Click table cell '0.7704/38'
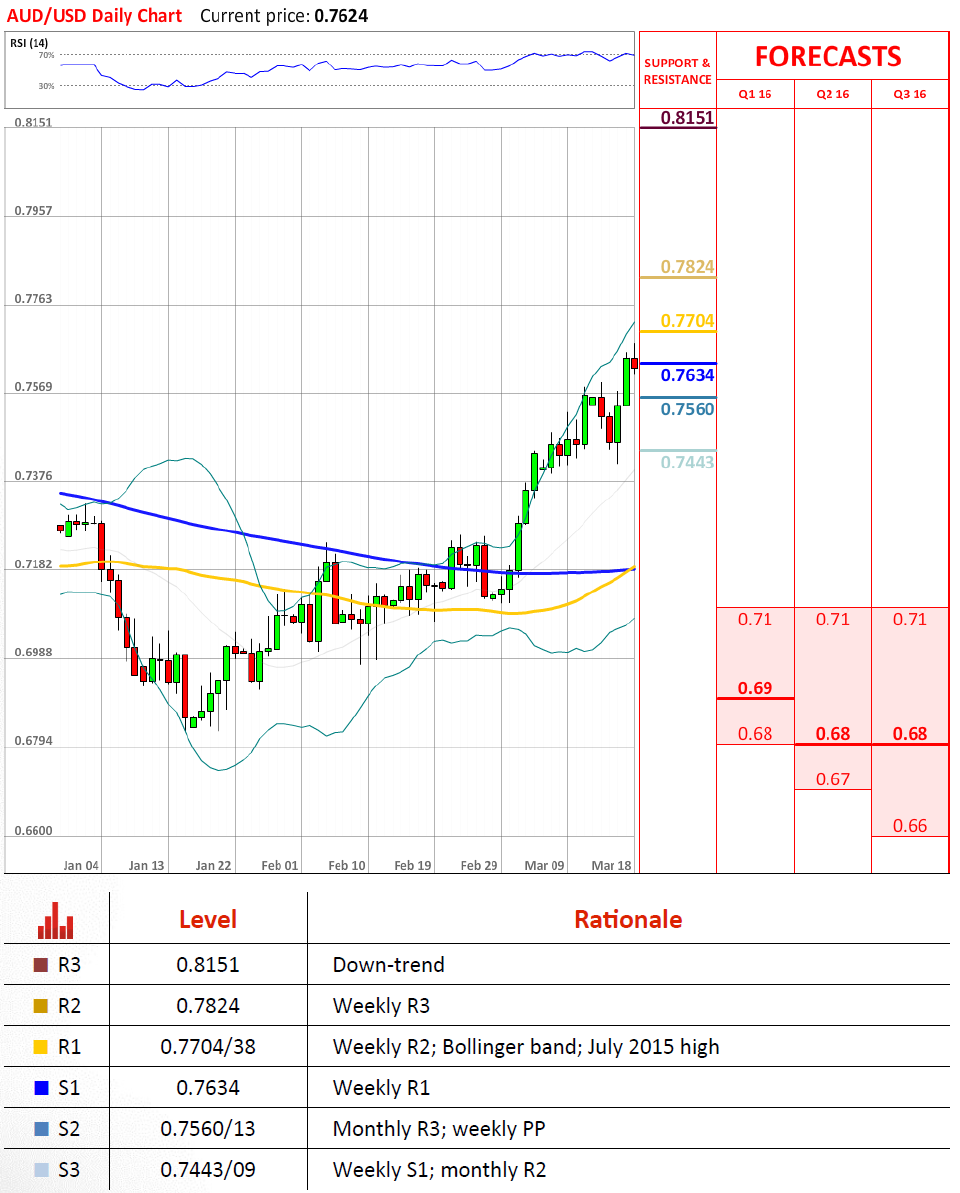The image size is (960, 1193). [x=208, y=1047]
